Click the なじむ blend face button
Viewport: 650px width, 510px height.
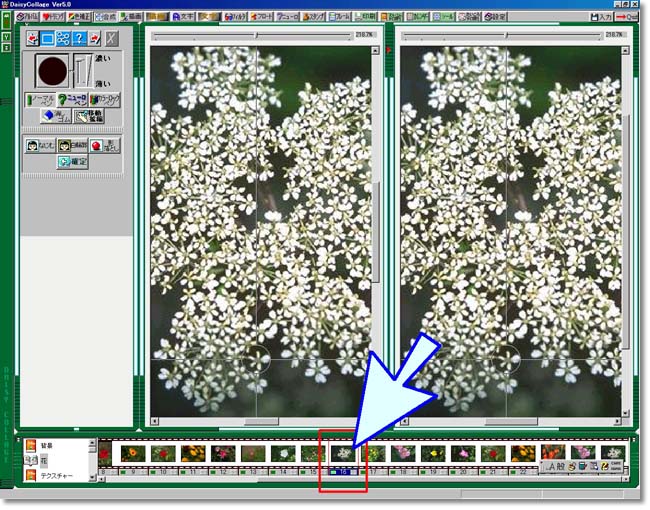pyautogui.click(x=40, y=146)
